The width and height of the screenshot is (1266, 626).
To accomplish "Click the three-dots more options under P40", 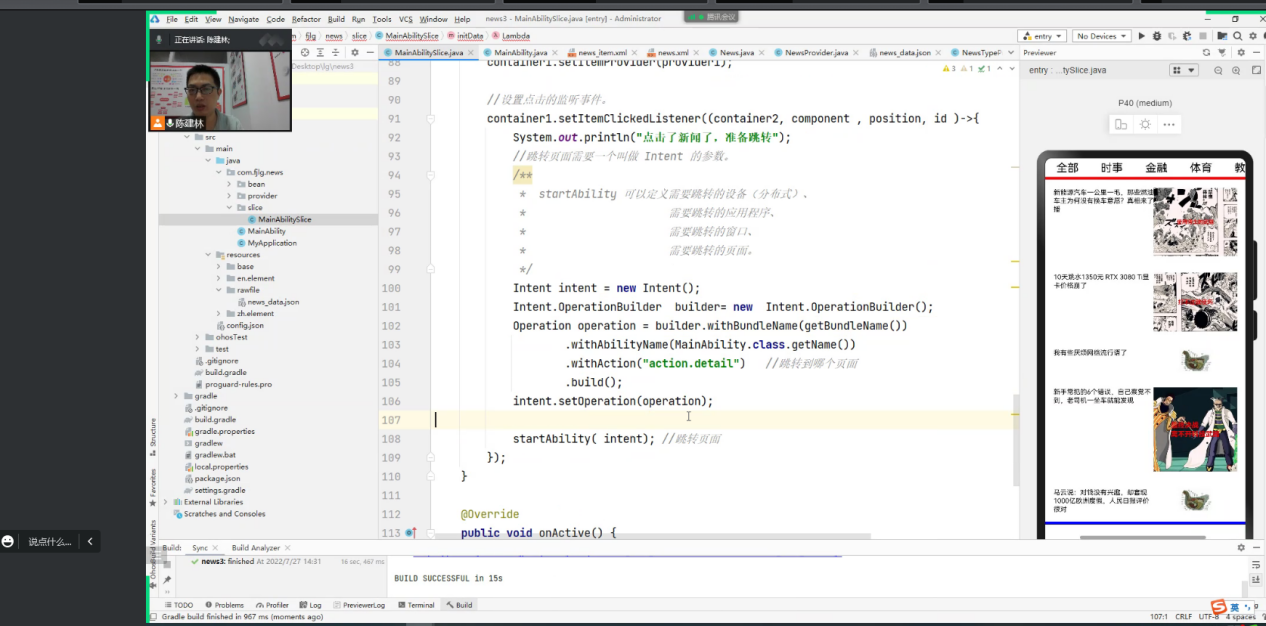I will [1169, 125].
